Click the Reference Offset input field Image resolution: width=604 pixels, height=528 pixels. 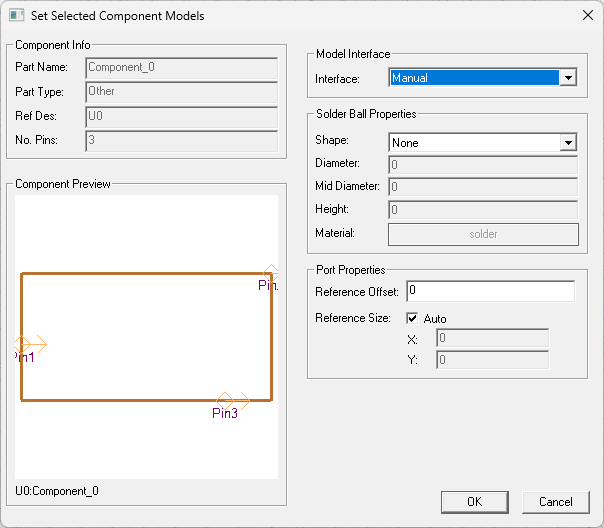click(491, 291)
